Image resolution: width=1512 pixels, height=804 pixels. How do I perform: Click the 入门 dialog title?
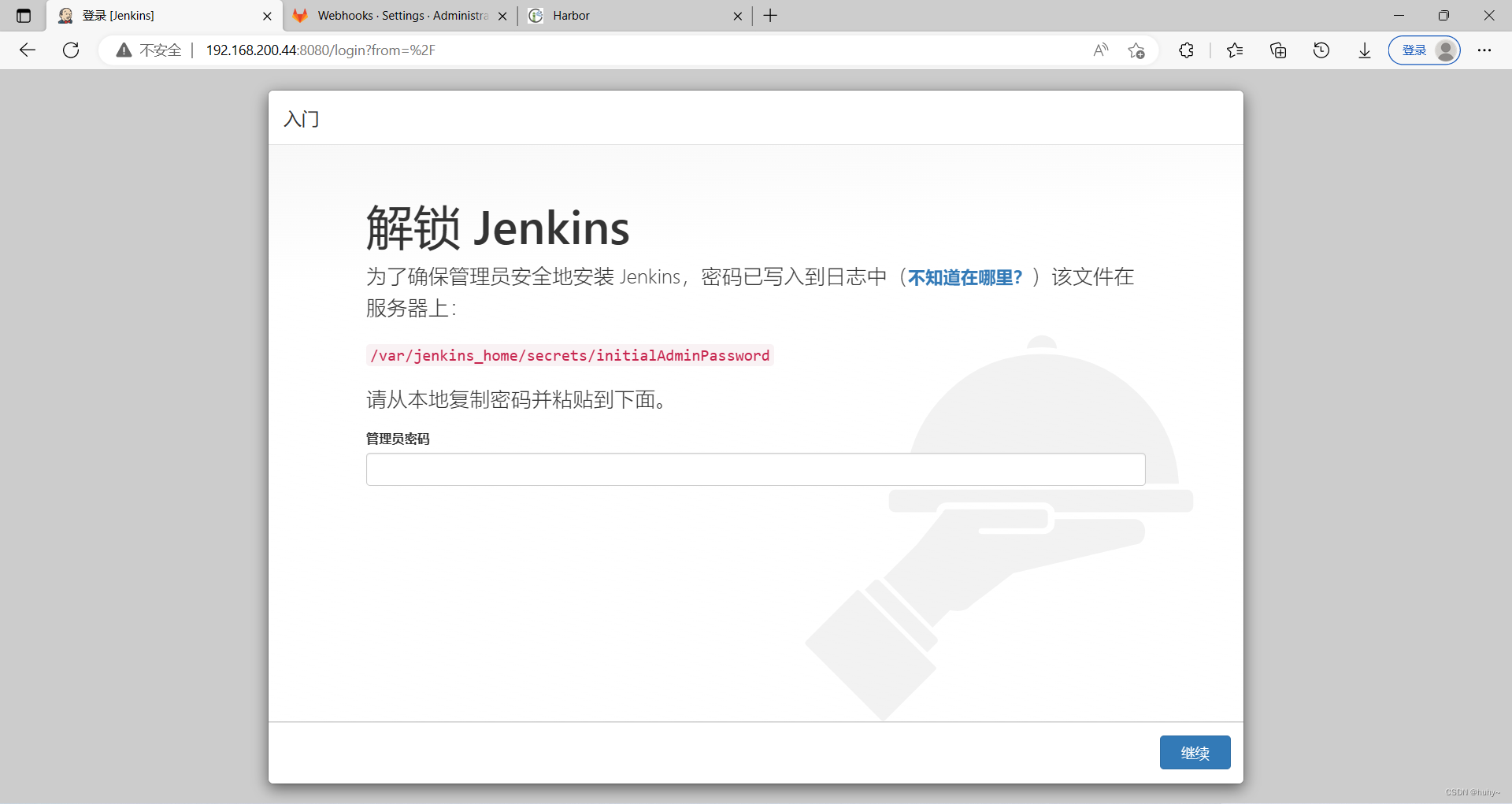click(302, 119)
